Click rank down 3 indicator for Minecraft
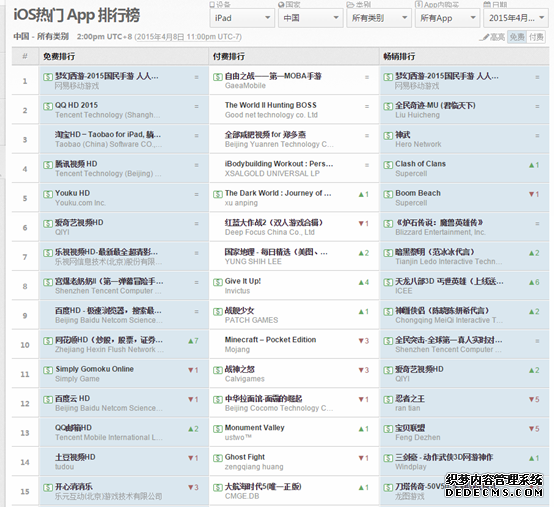Viewport: 554px width, 507px height. point(364,341)
